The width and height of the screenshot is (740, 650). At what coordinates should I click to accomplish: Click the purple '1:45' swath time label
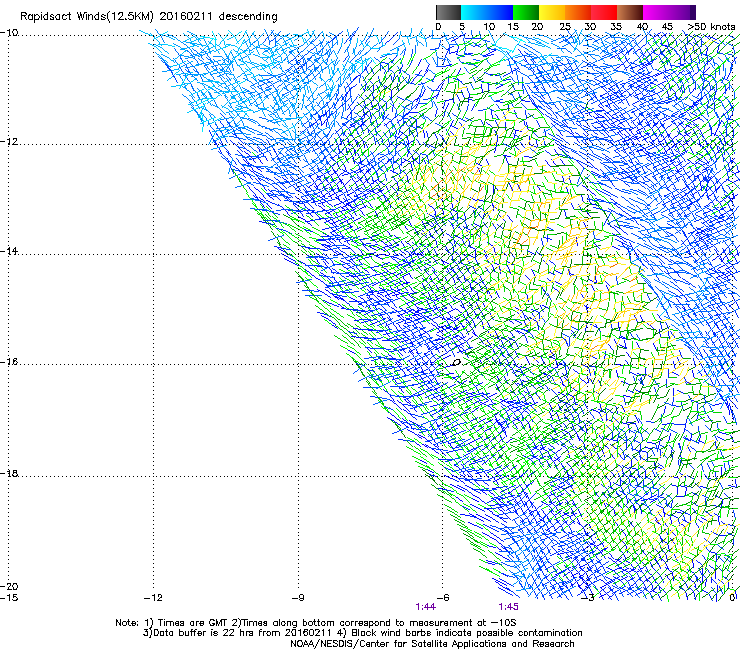[508, 607]
